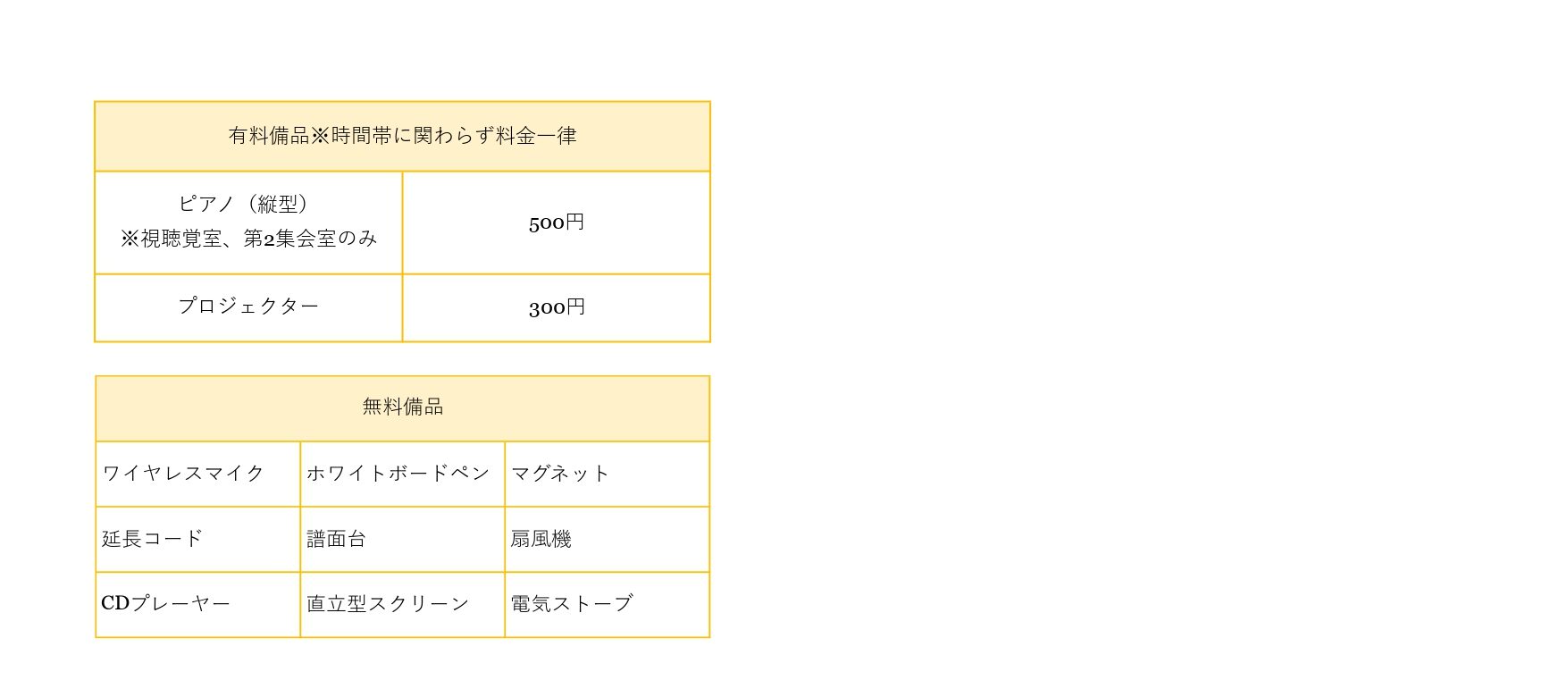Screen dimensions: 1568x697
Task: Click the 扇風機 cell
Action: coord(608,539)
